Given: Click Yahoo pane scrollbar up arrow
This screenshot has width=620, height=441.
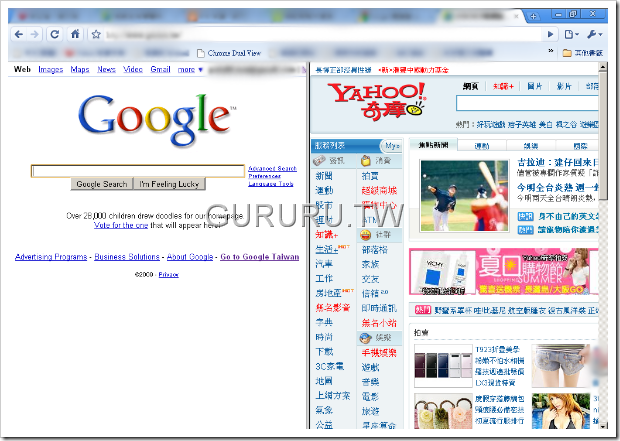Looking at the screenshot, I should coord(603,67).
